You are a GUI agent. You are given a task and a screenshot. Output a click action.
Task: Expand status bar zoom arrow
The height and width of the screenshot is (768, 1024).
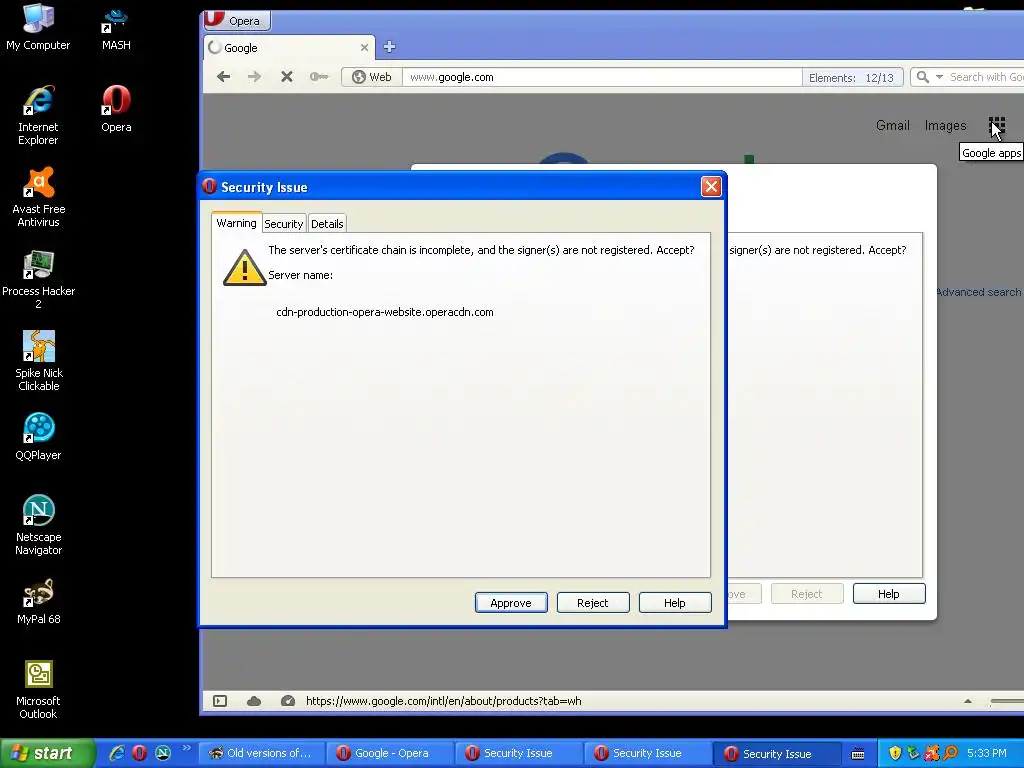coord(968,701)
